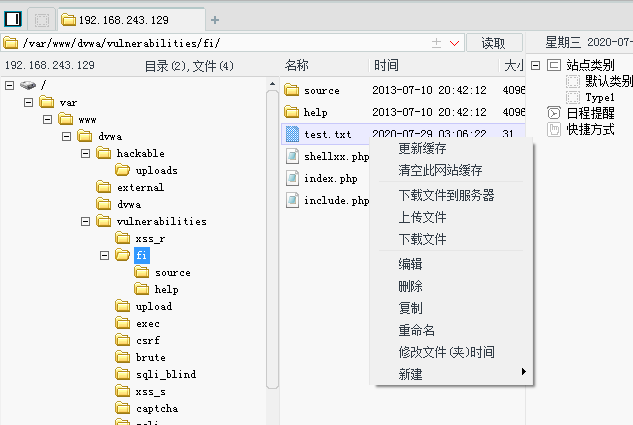633x425 pixels.
Task: Choose 修改文件(夹)时间 from the context menu
Action: [x=446, y=352]
